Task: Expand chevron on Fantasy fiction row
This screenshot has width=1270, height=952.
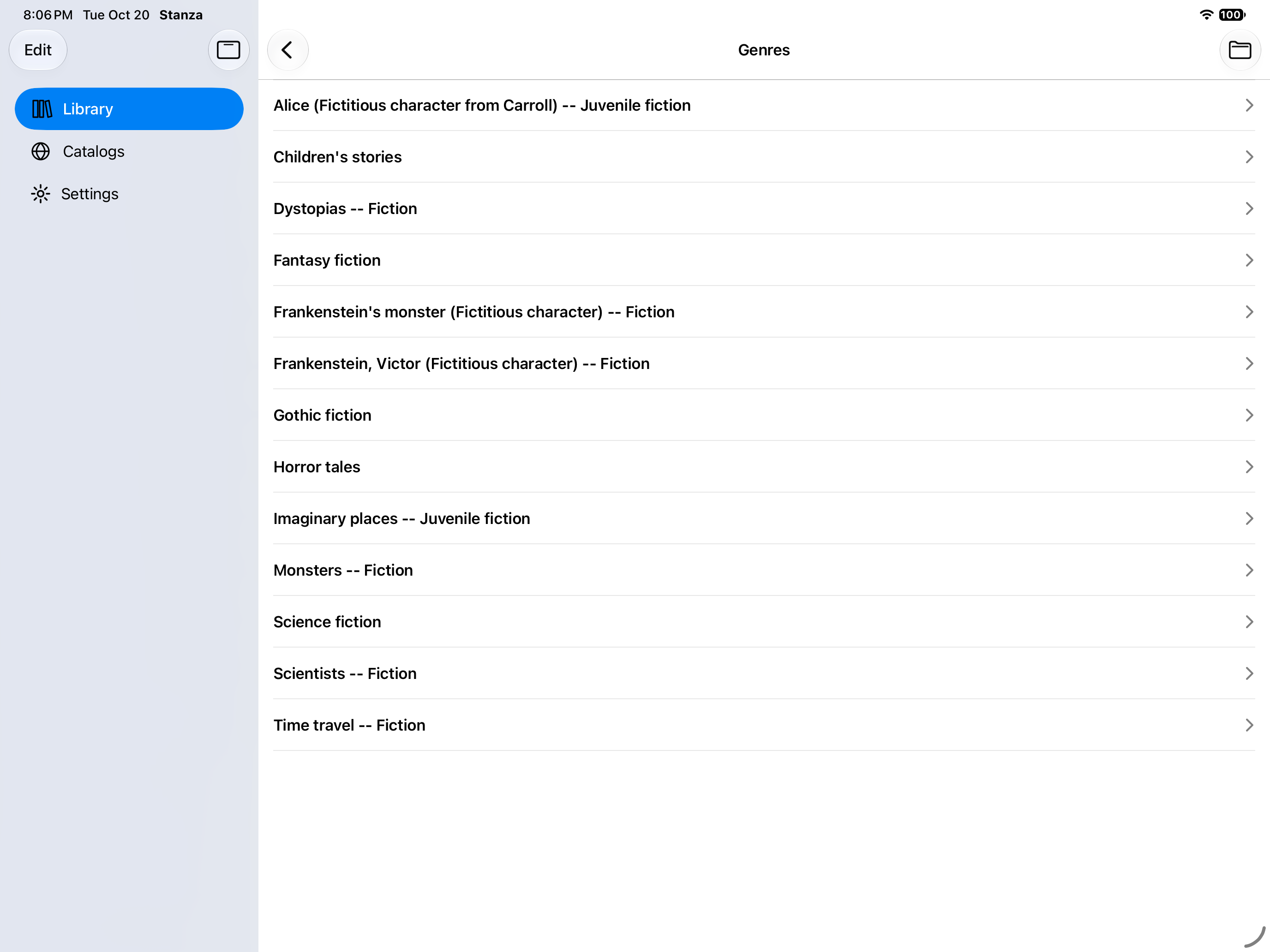Action: coord(1249,261)
